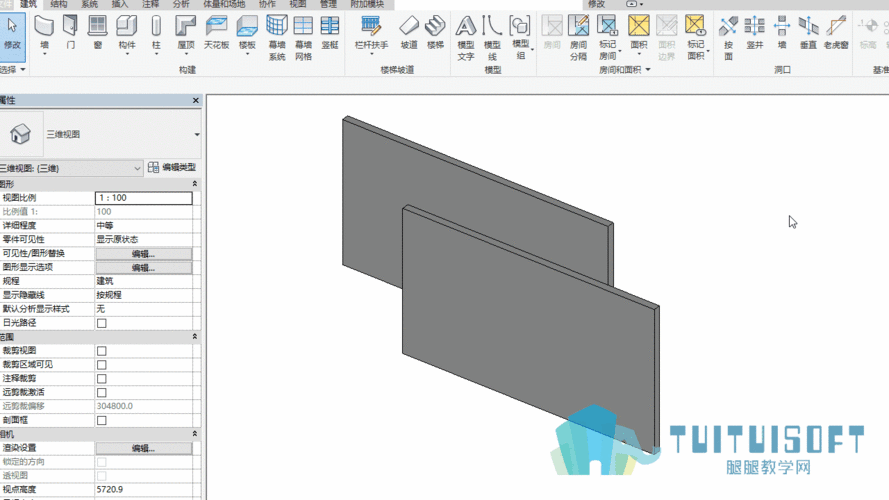889x500 pixels.
Task: Choose the Ceiling (天花板) tool
Action: coord(216,33)
